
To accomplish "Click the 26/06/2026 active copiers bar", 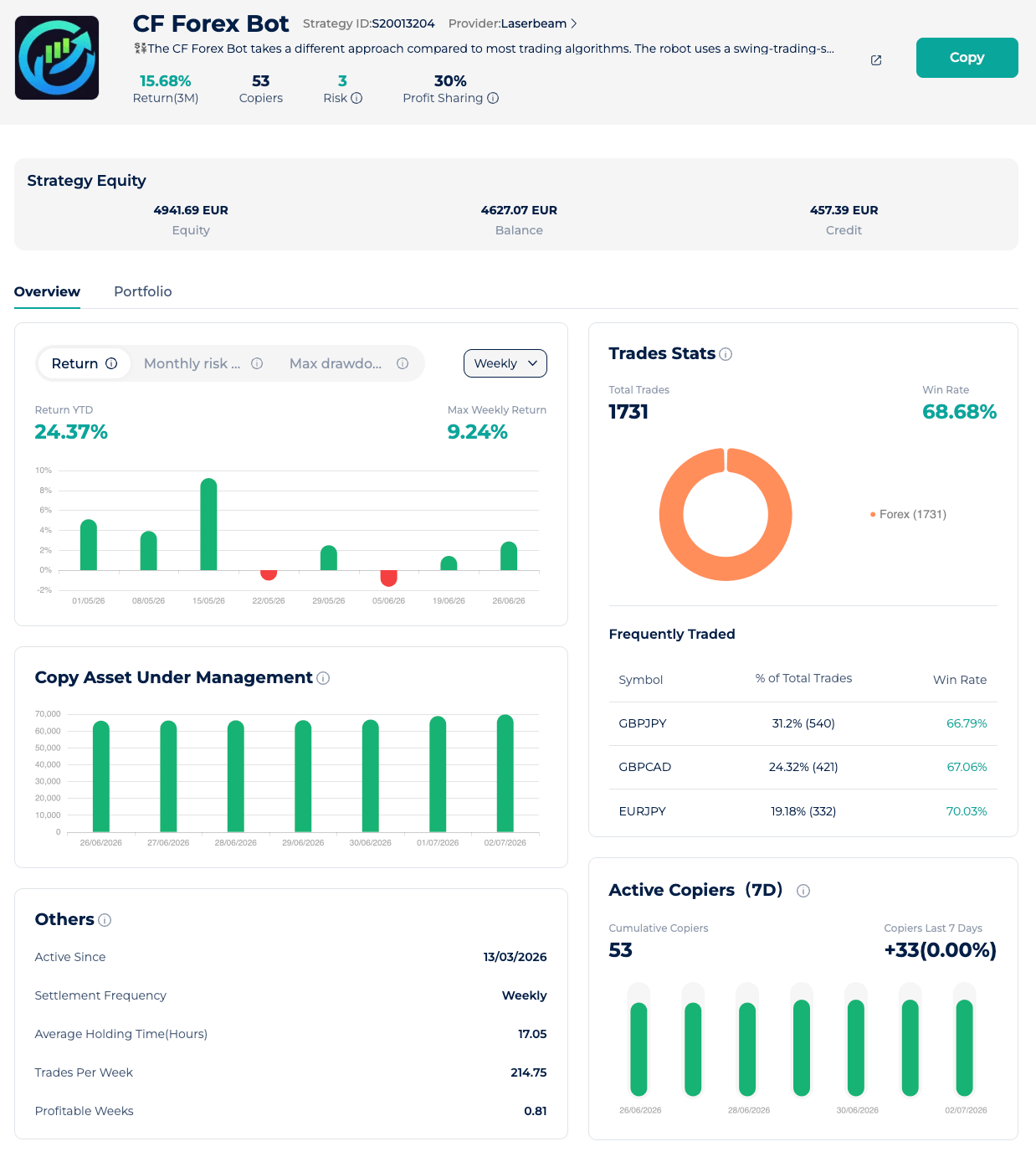I will (639, 1049).
